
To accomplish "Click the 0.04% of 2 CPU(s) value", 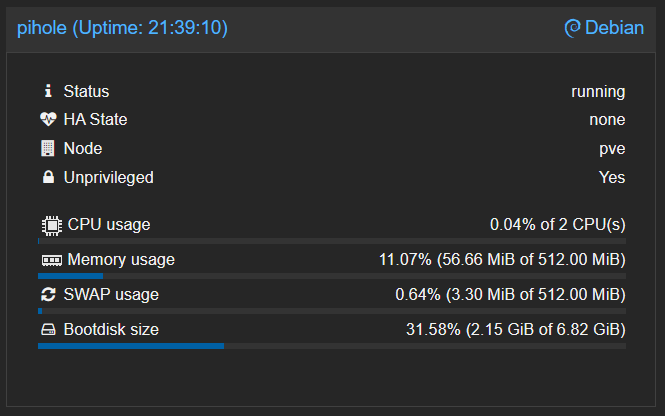I will click(x=557, y=225).
